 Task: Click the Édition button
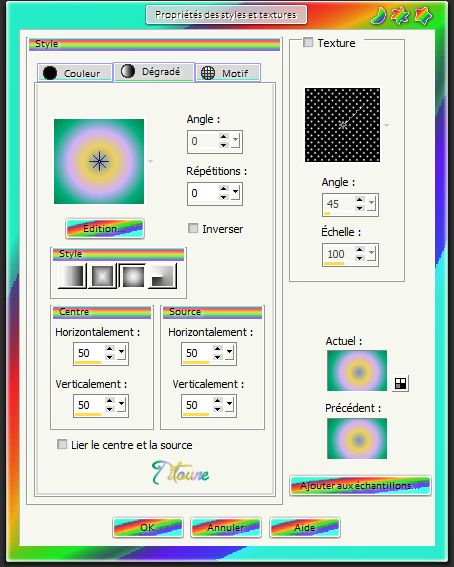point(105,229)
